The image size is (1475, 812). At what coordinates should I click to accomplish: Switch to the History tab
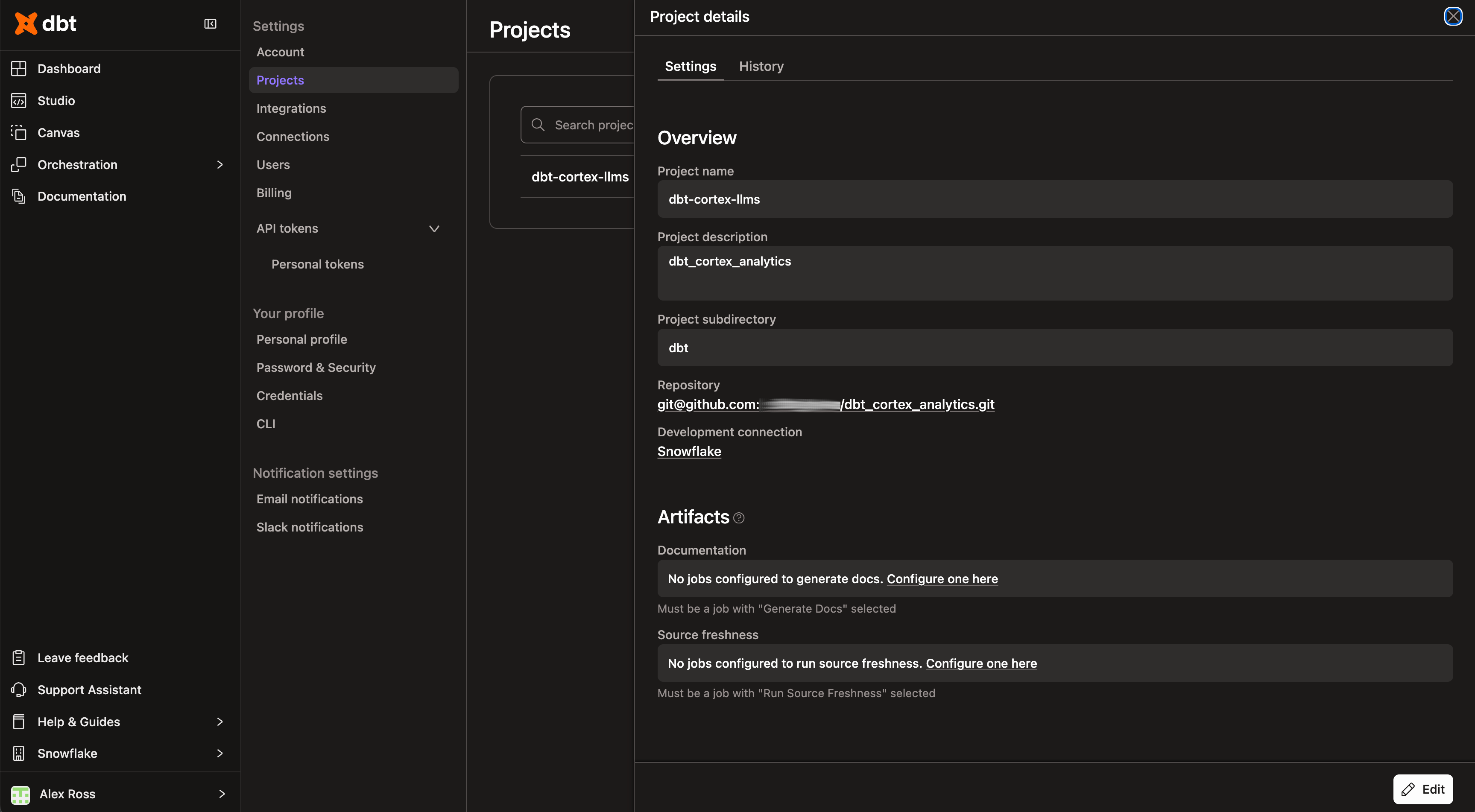pos(761,66)
